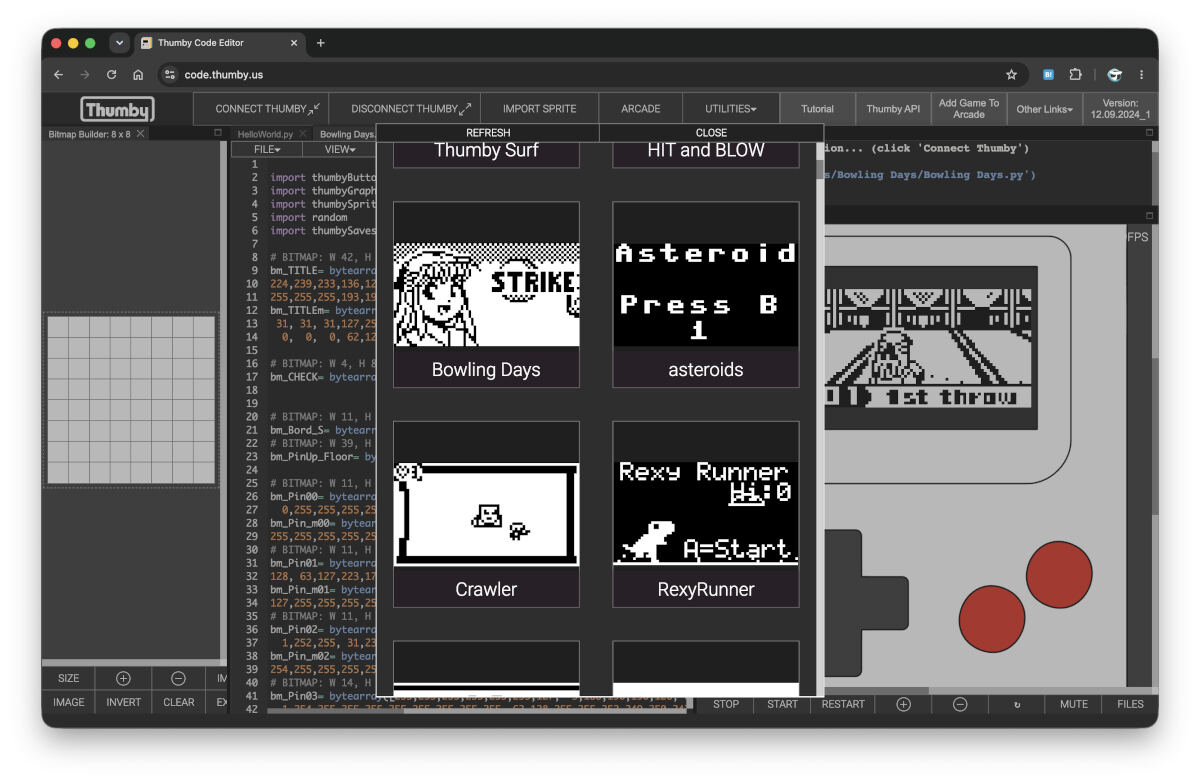Select the Bowling Days game thumbnail
This screenshot has width=1200, height=783.
click(486, 294)
